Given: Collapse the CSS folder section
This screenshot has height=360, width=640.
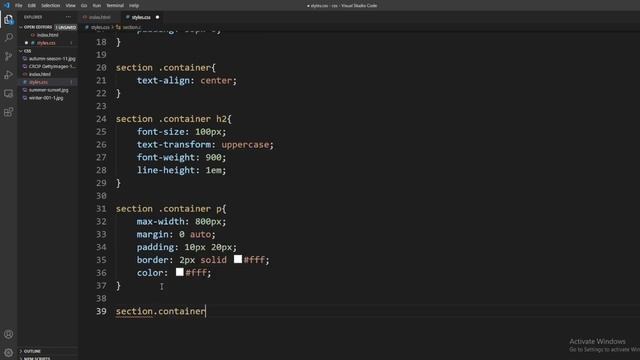Looking at the screenshot, I should click(27, 51).
